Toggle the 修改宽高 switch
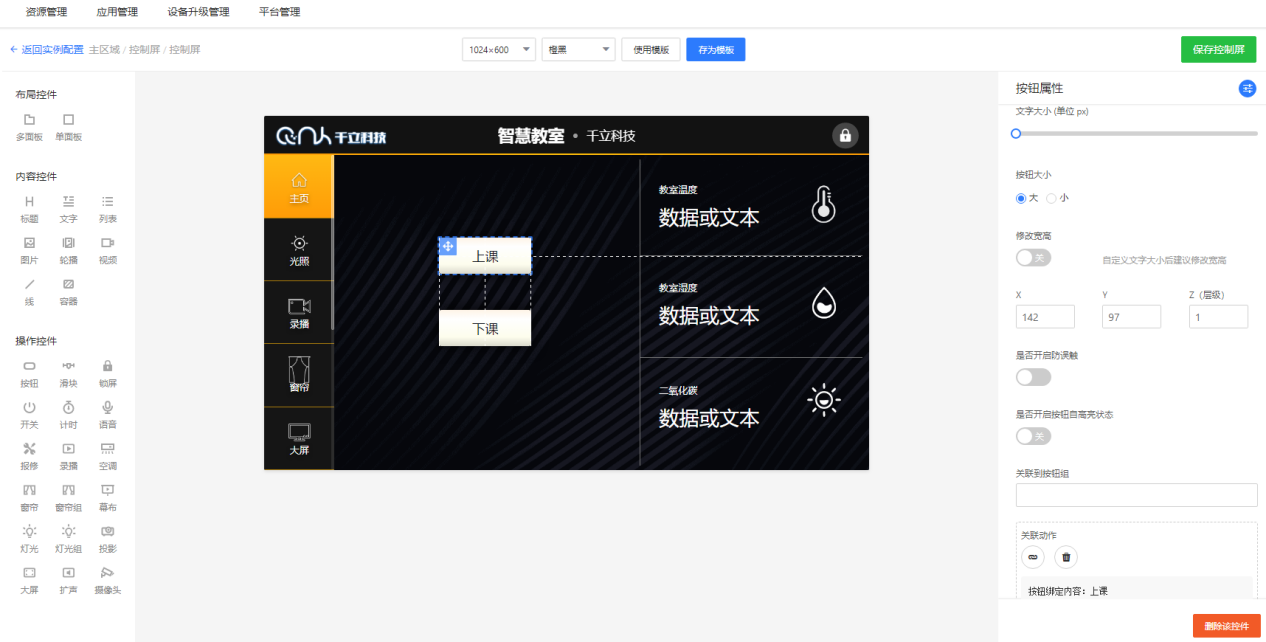Screen dimensions: 1266x642 [1033, 258]
